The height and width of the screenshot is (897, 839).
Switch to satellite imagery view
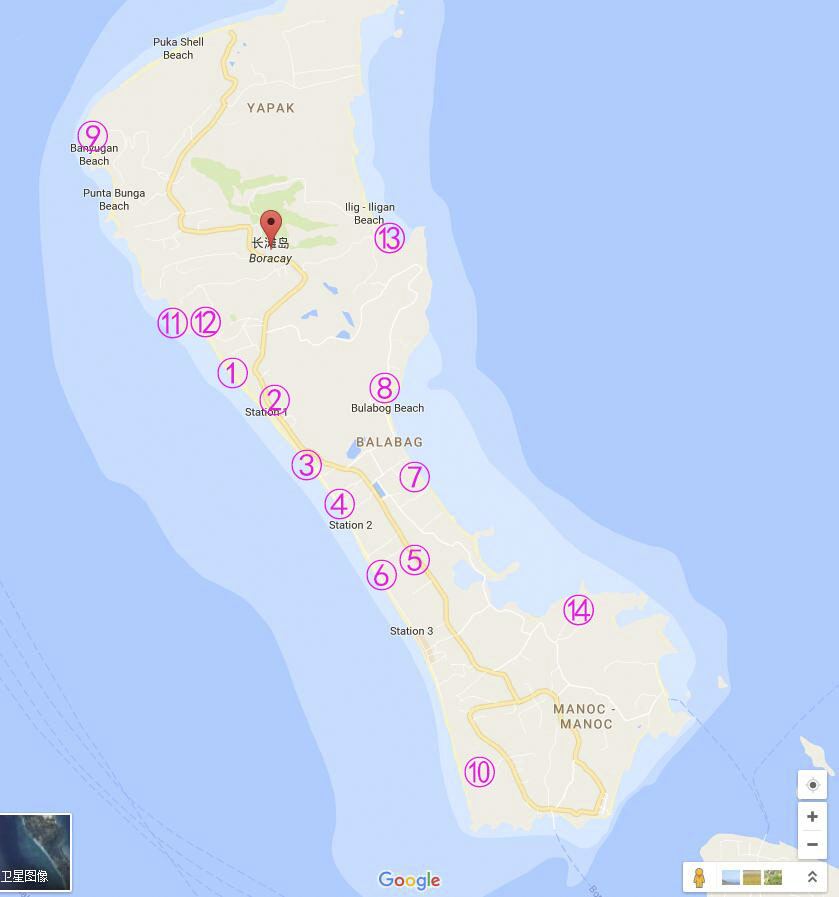pos(36,853)
